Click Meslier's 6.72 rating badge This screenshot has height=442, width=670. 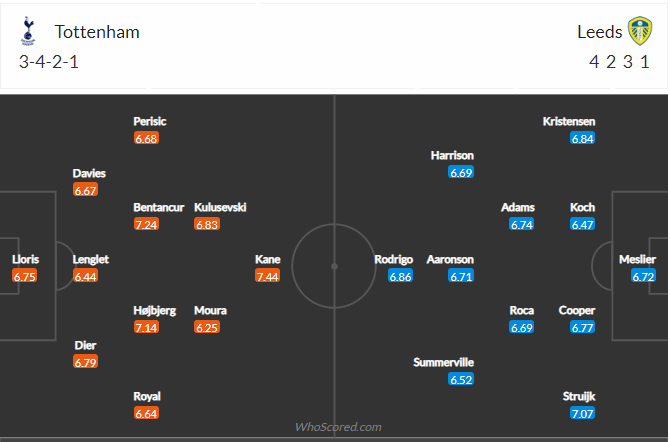(x=643, y=276)
